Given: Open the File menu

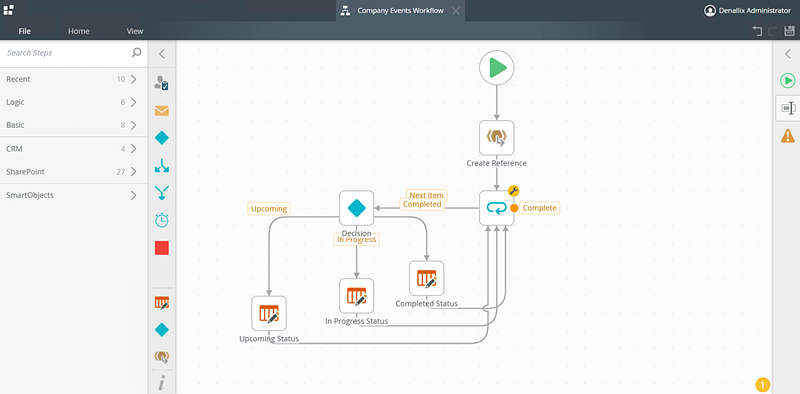Looking at the screenshot, I should pyautogui.click(x=24, y=31).
